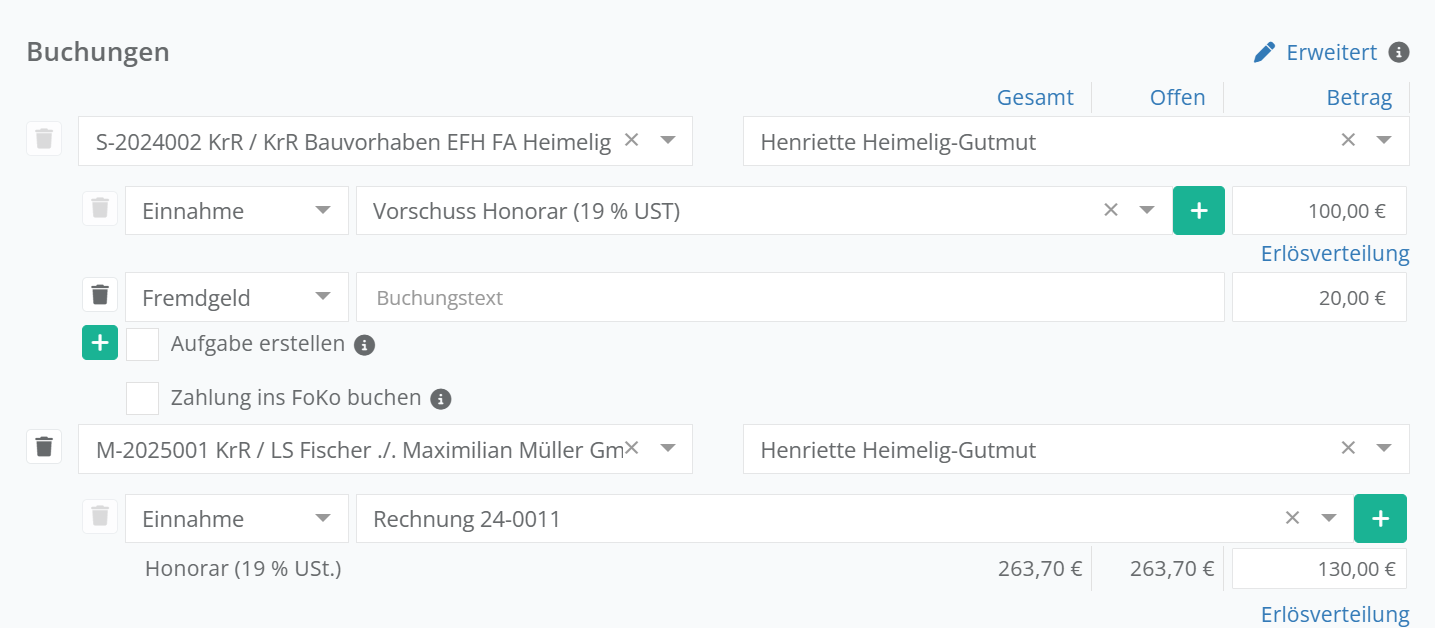Open the Fremdgeld booking type dropdown
Screen dimensions: 1435x628
pyautogui.click(x=322, y=297)
